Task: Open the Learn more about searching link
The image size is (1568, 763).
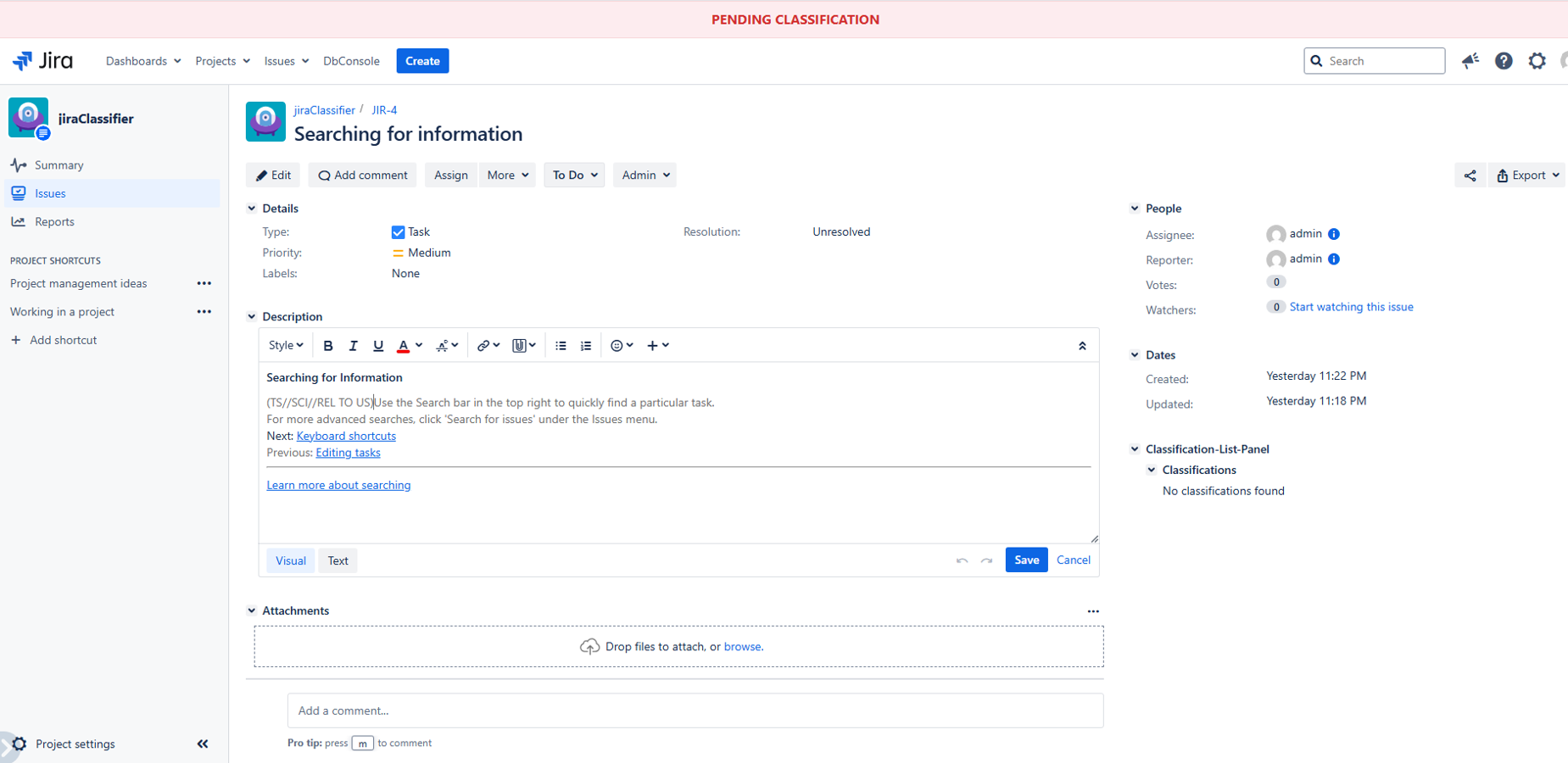Action: coord(338,484)
